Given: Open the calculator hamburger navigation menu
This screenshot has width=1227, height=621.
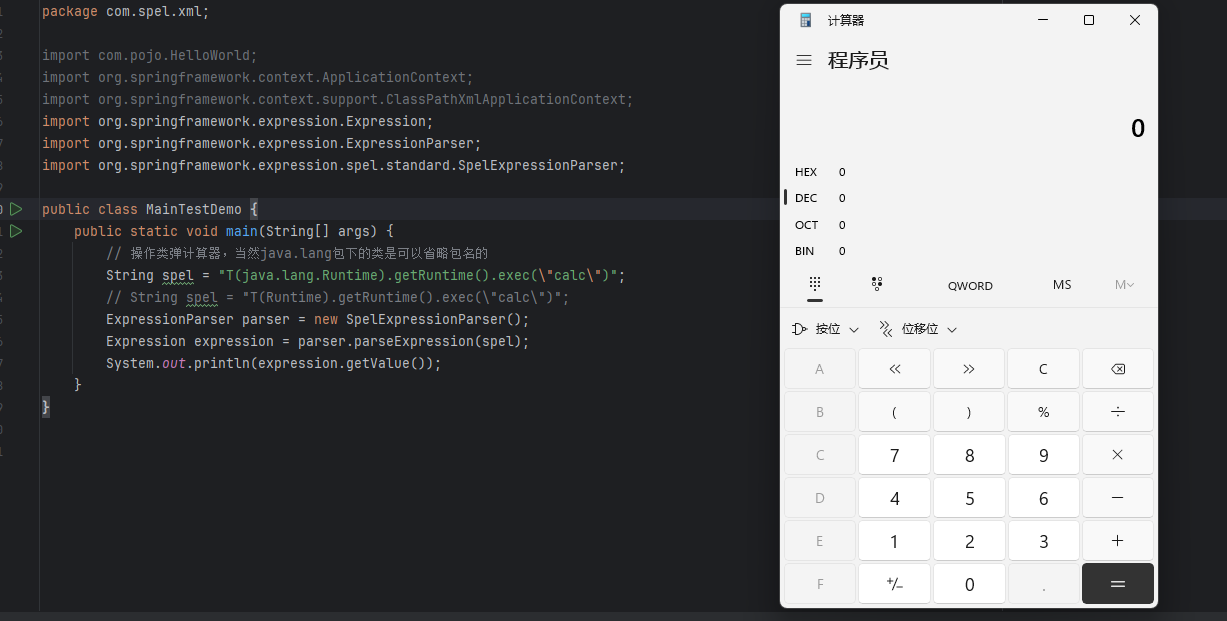Looking at the screenshot, I should (x=803, y=60).
